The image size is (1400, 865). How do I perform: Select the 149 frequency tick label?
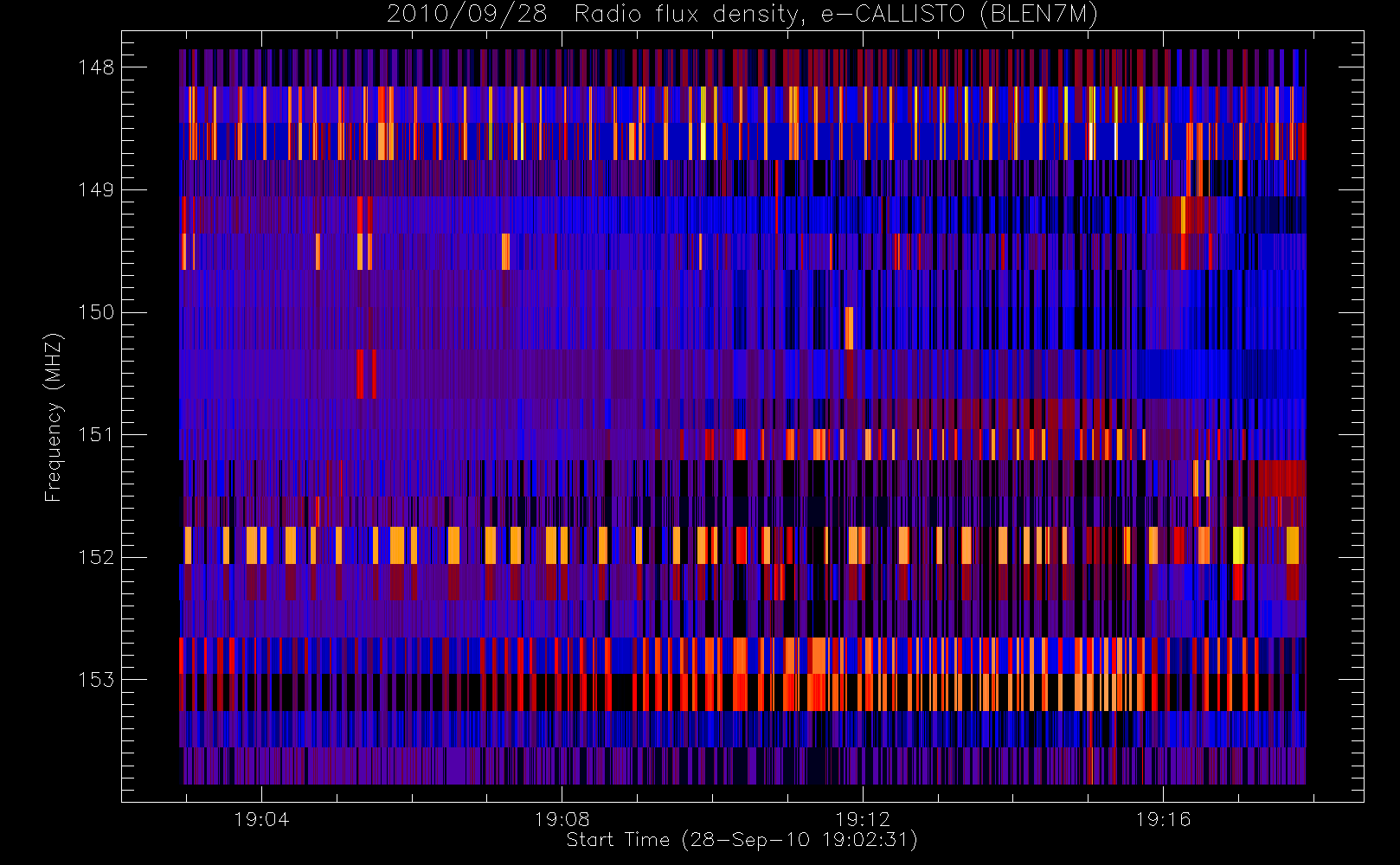[x=96, y=189]
